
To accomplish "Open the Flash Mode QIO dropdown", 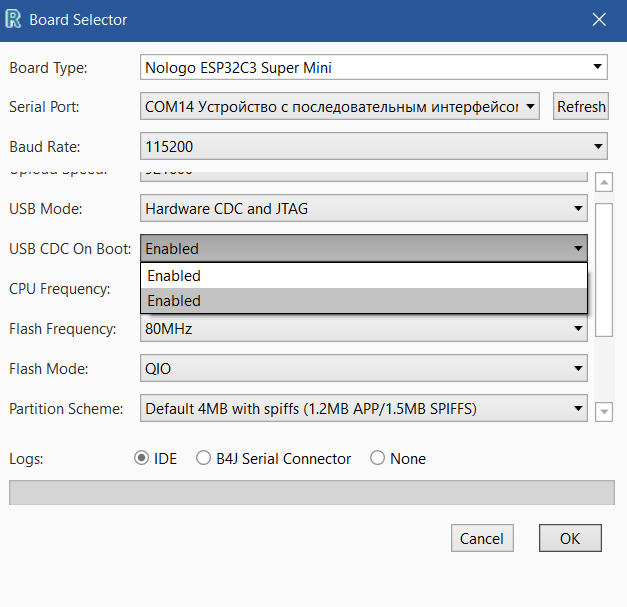I will tap(363, 368).
